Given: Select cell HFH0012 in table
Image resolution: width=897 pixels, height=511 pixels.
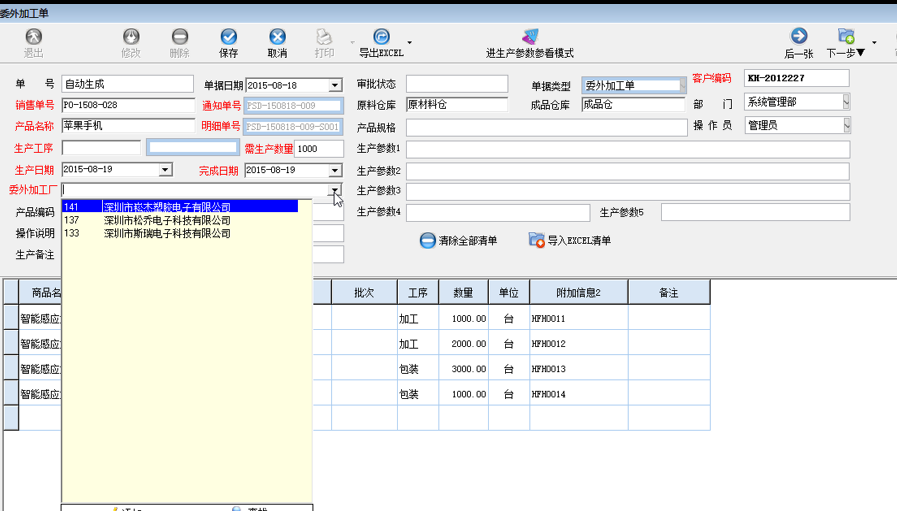Looking at the screenshot, I should click(x=579, y=344).
